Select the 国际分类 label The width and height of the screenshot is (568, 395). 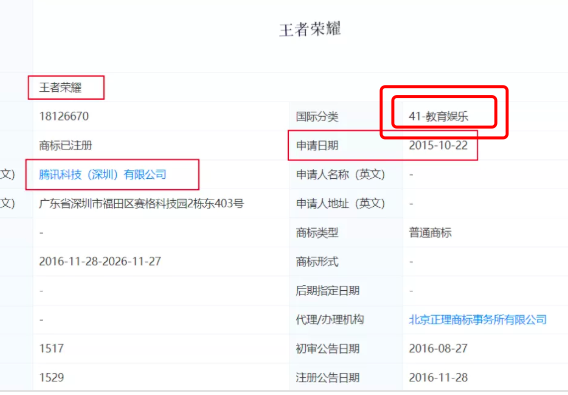pos(317,116)
